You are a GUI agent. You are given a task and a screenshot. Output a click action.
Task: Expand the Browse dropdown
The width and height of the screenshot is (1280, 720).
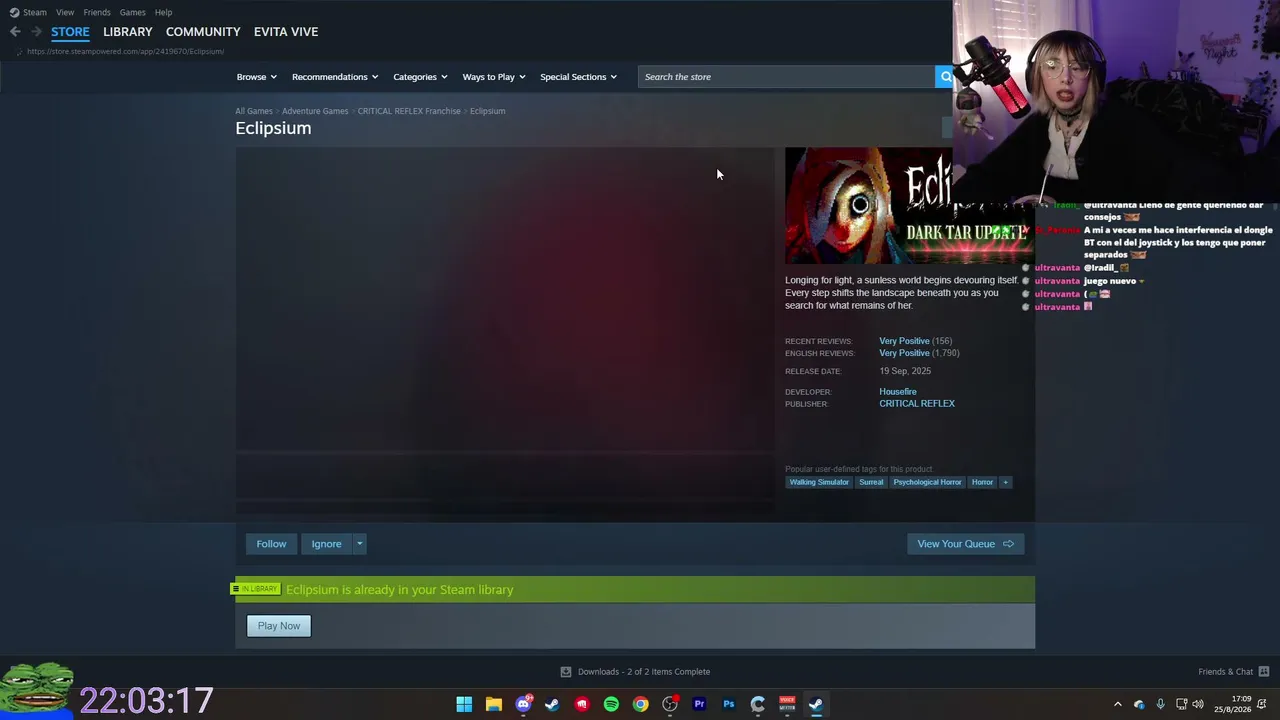coord(257,77)
